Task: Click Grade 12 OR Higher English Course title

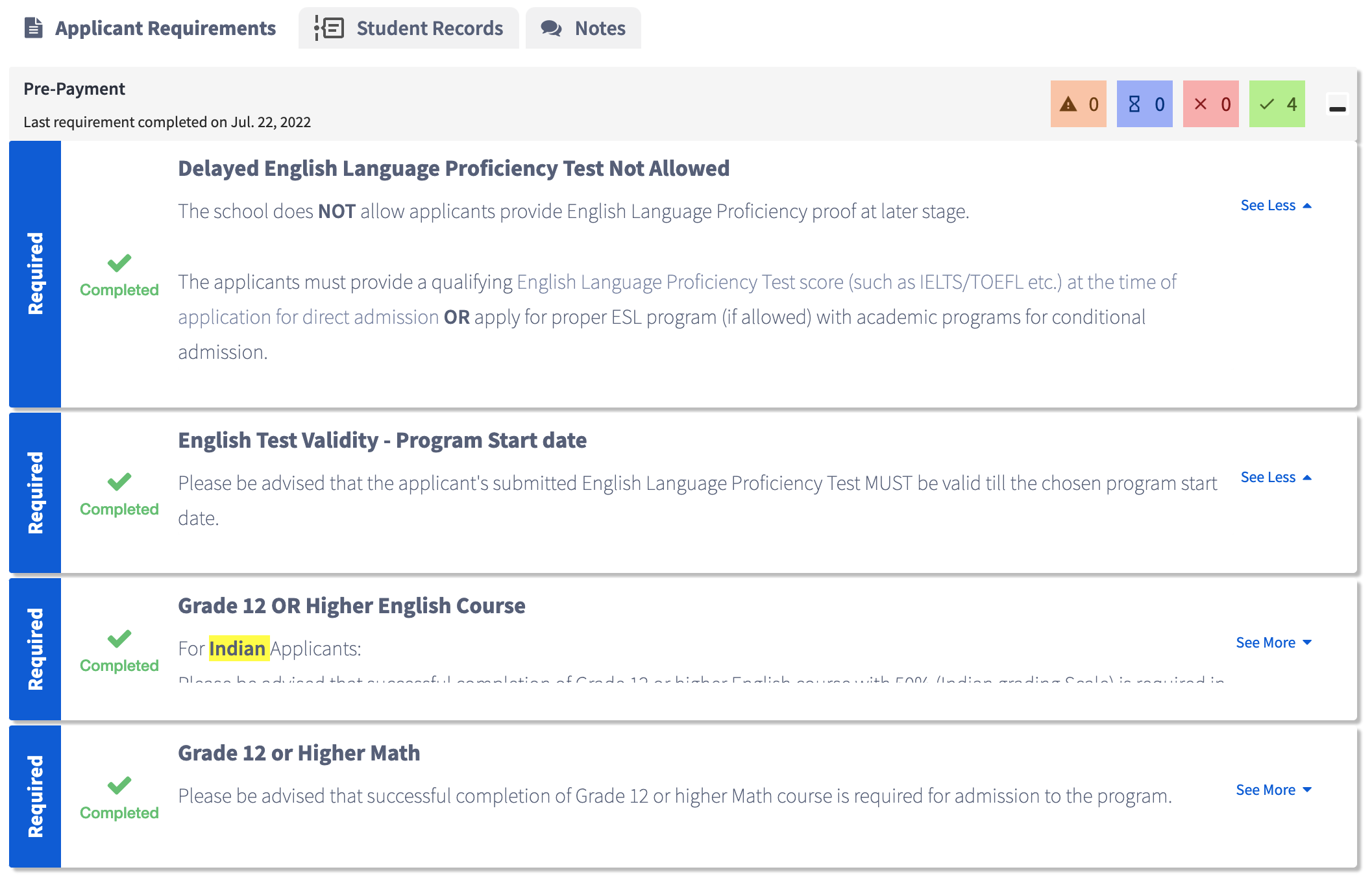Action: [351, 605]
